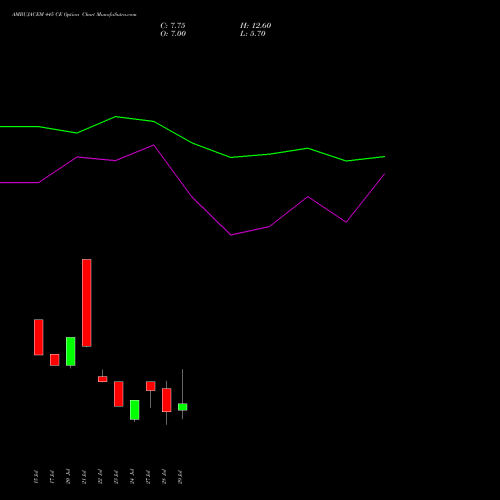This screenshot has width=500, height=500.
Task: Select the 21 Jul date label
Action: (x=84, y=477)
